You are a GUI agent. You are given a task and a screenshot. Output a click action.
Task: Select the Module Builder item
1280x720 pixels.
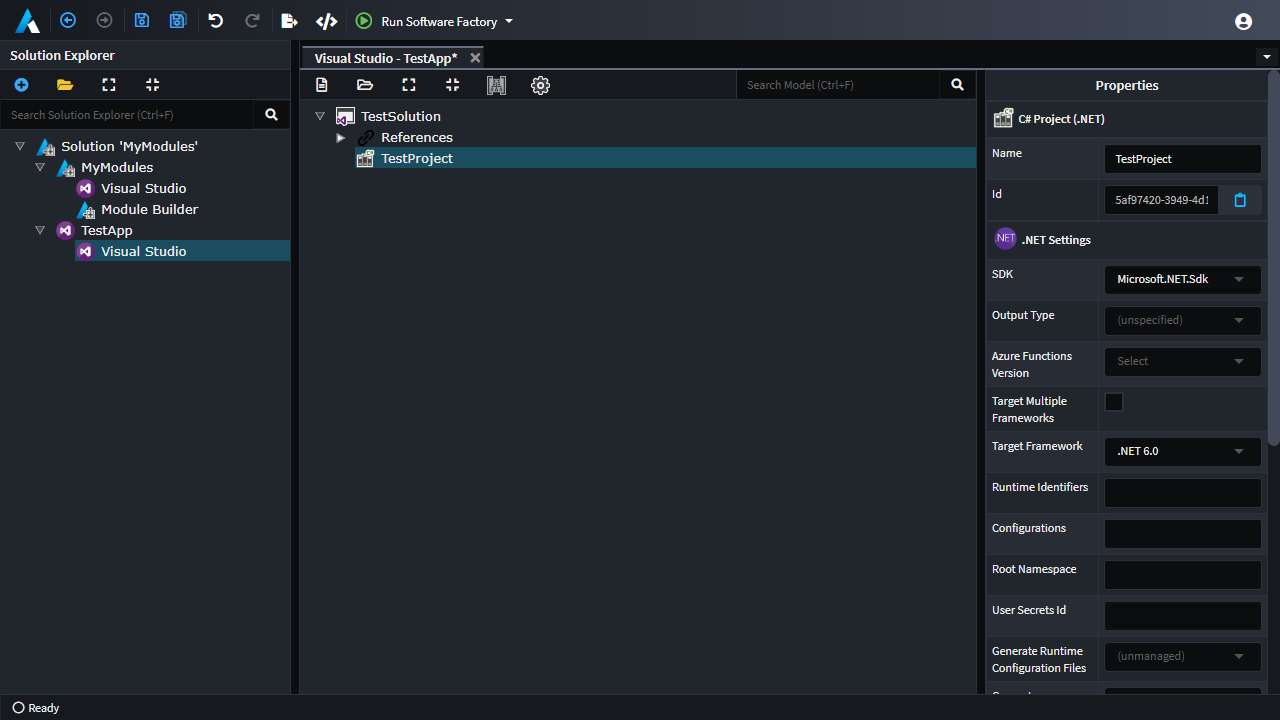149,209
